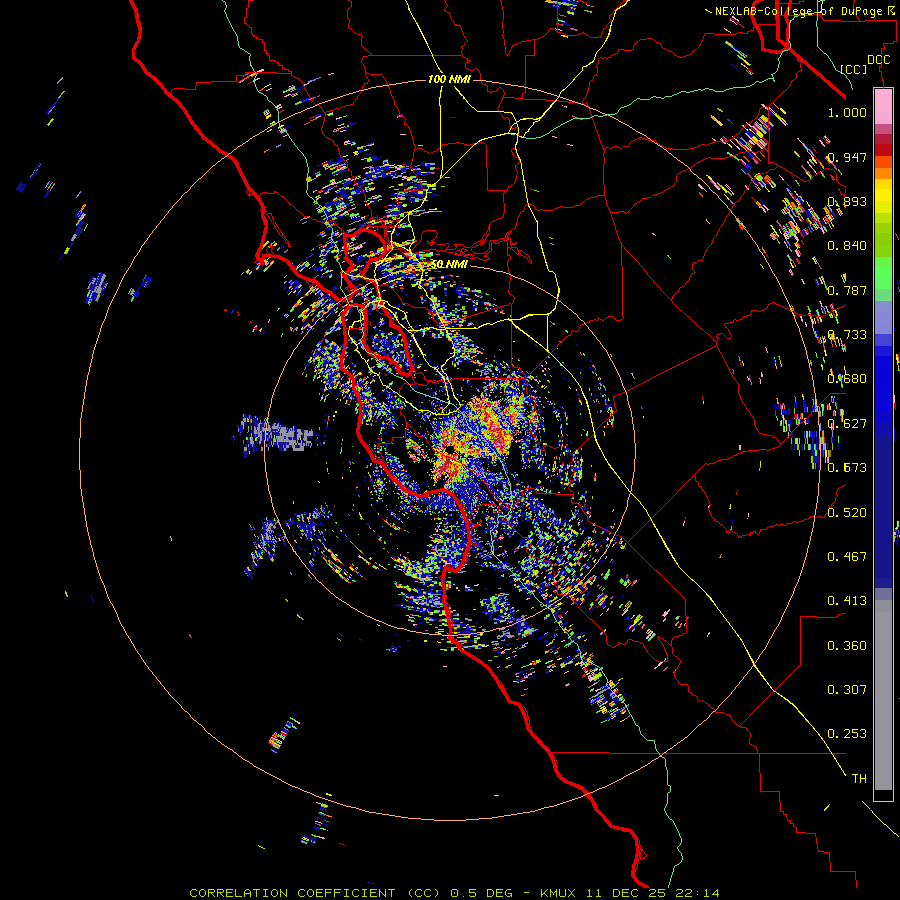Click the black radar site dot at center
Viewport: 900px width, 900px height.
pyautogui.click(x=450, y=449)
